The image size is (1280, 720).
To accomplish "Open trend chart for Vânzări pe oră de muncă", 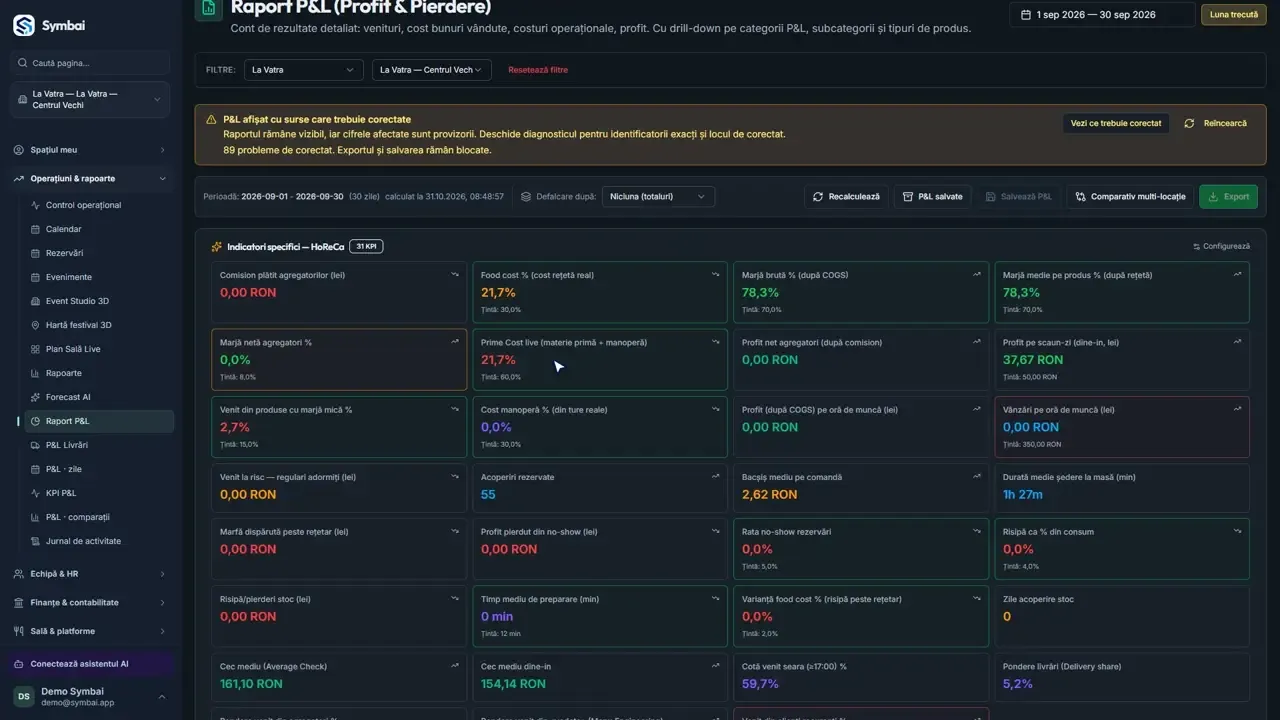I will (x=1238, y=409).
